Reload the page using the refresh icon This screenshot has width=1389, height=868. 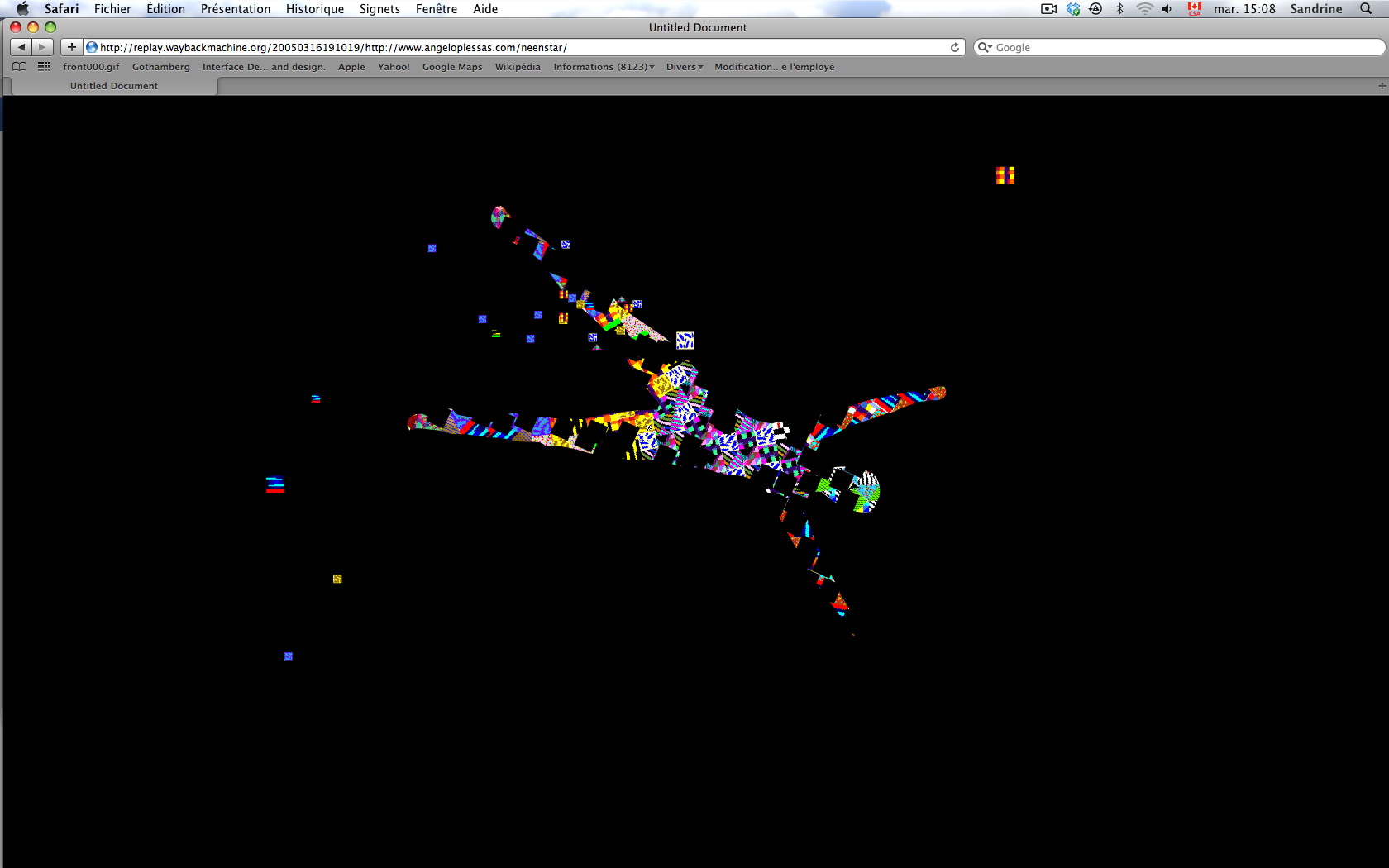click(955, 47)
